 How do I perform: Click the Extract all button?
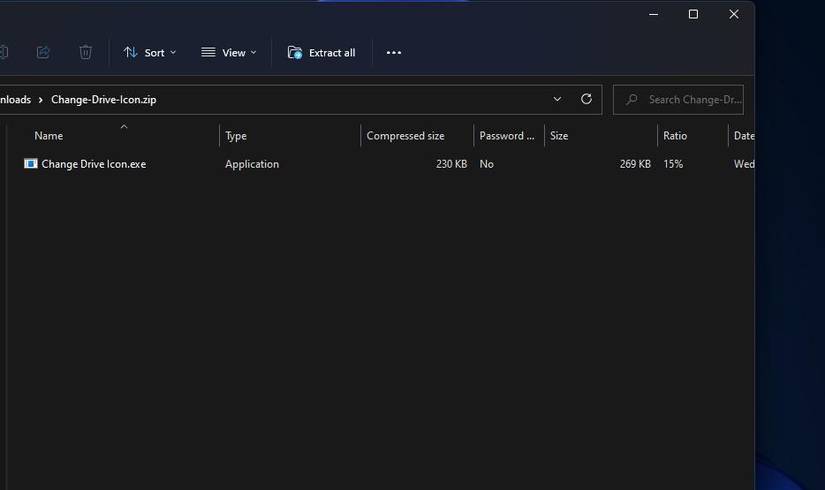[321, 53]
